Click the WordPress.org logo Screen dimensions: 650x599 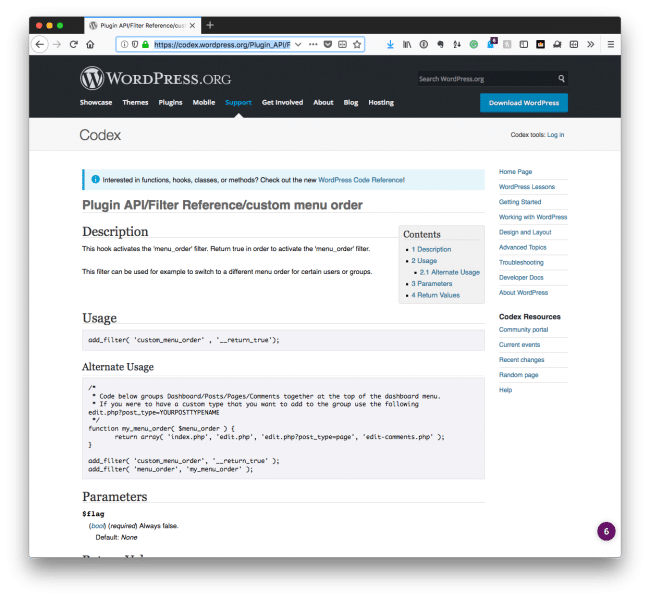pos(155,78)
